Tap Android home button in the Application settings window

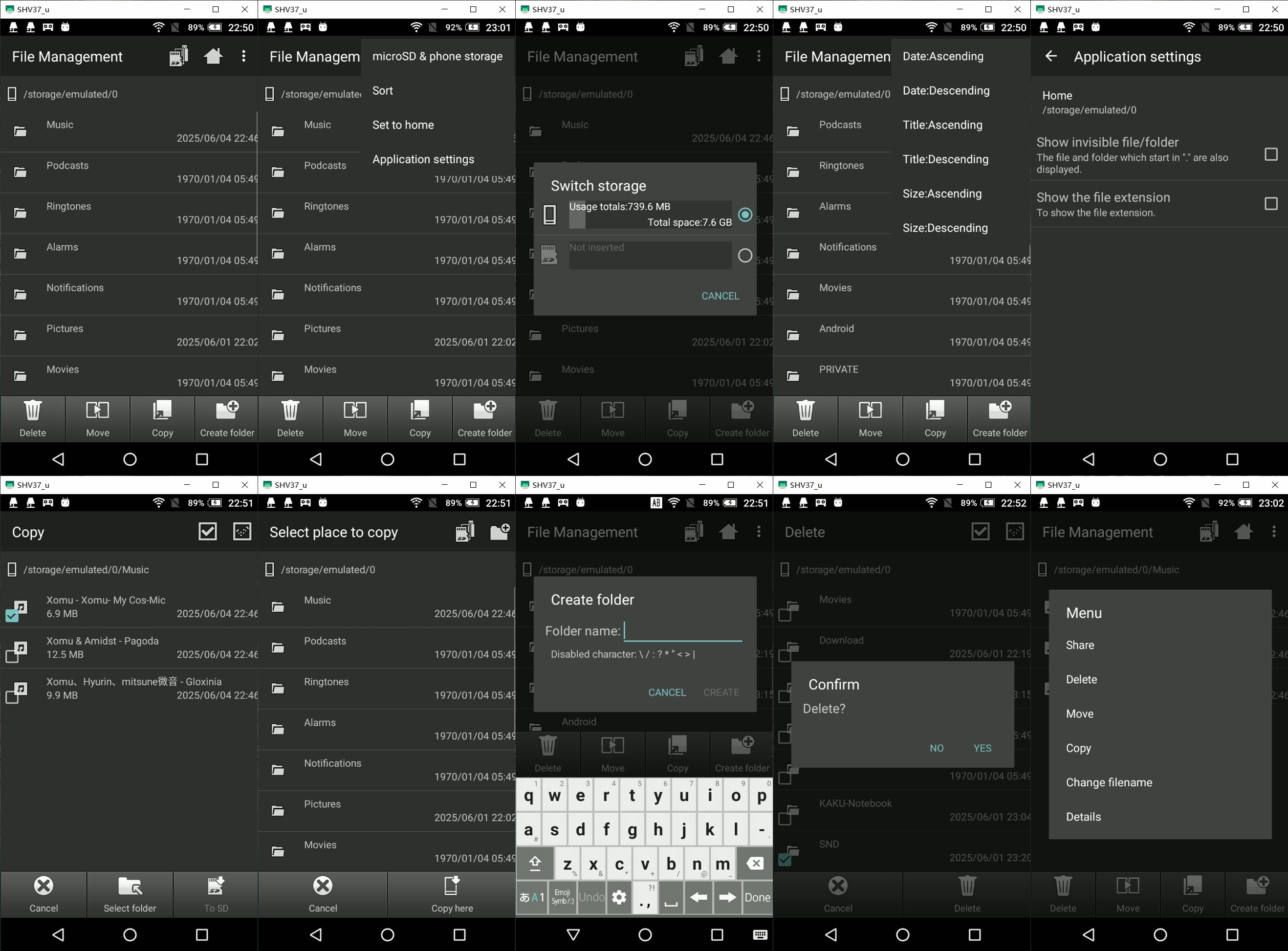(1159, 459)
